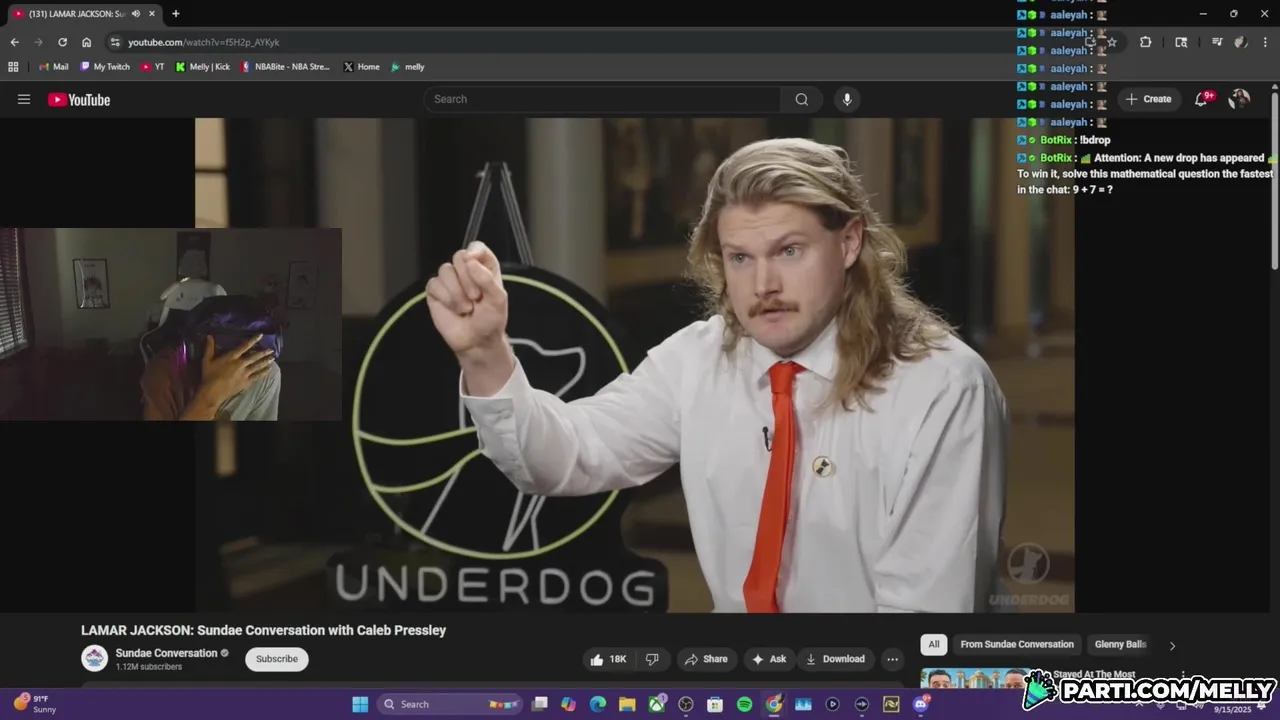Close the LAMAR JACKSON YouTube tab
This screenshot has width=1280, height=720.
pos(152,14)
